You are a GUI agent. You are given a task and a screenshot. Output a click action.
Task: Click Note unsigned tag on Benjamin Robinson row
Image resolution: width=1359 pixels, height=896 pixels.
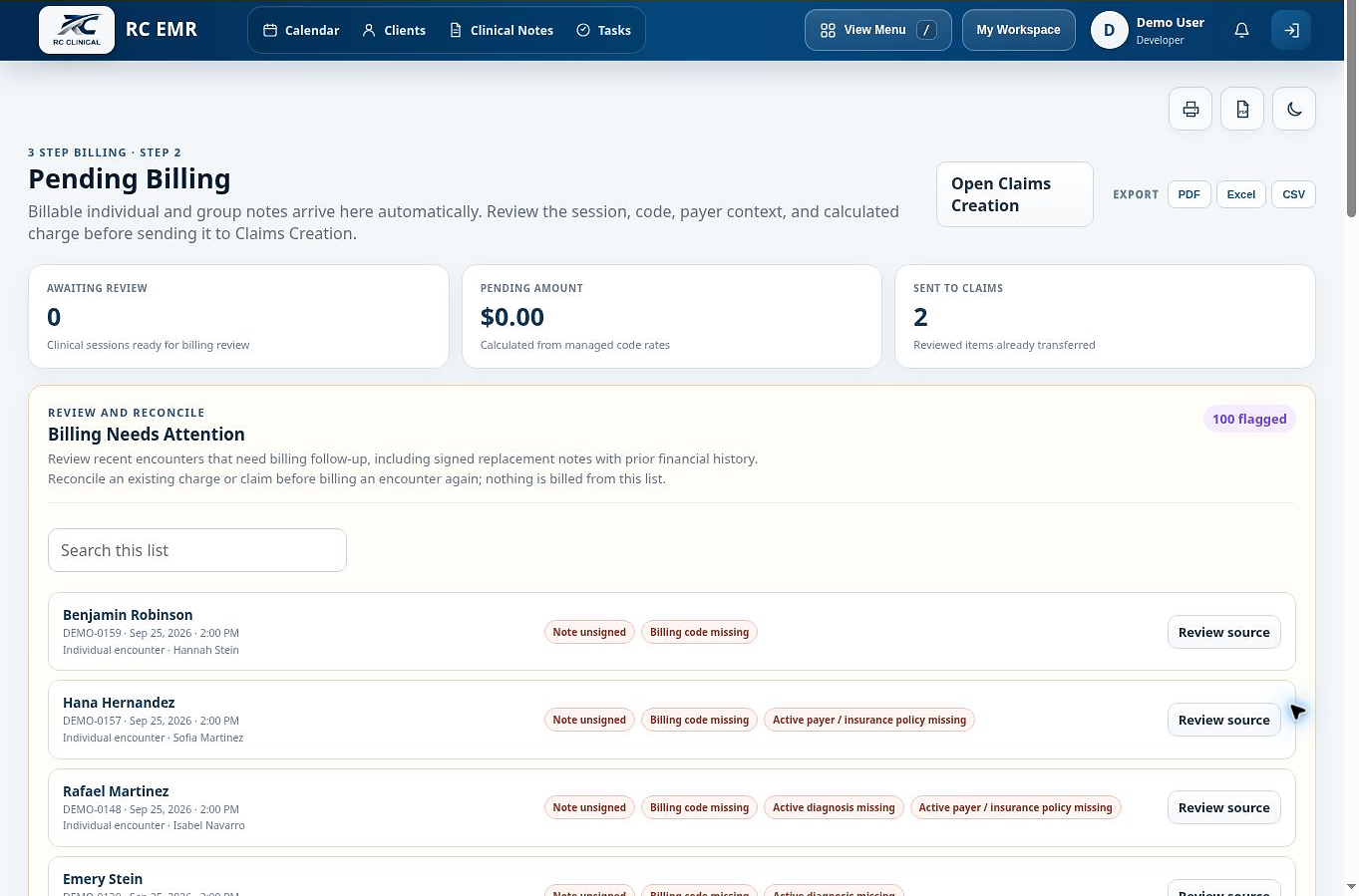(589, 632)
